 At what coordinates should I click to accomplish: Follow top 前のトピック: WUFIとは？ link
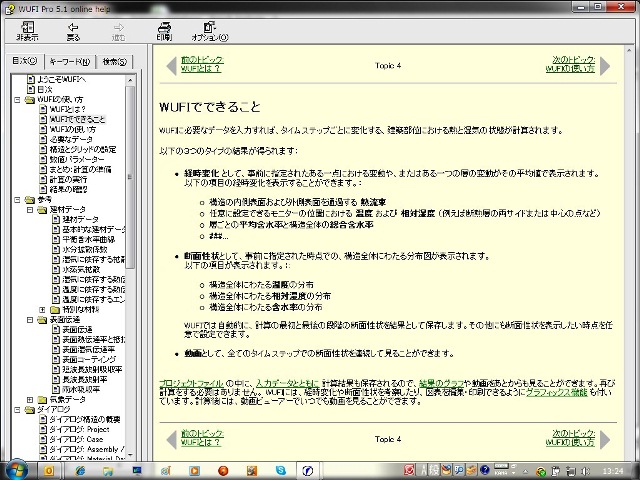pyautogui.click(x=202, y=64)
